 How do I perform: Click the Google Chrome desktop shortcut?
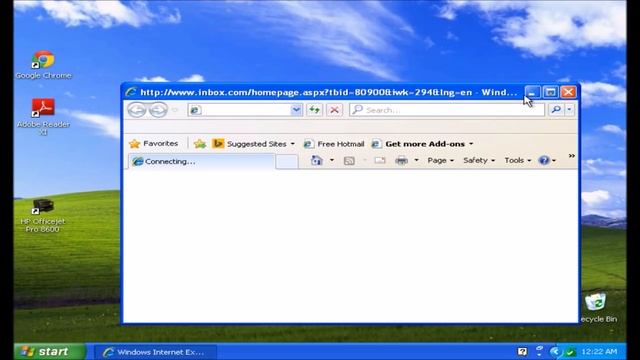(43, 64)
